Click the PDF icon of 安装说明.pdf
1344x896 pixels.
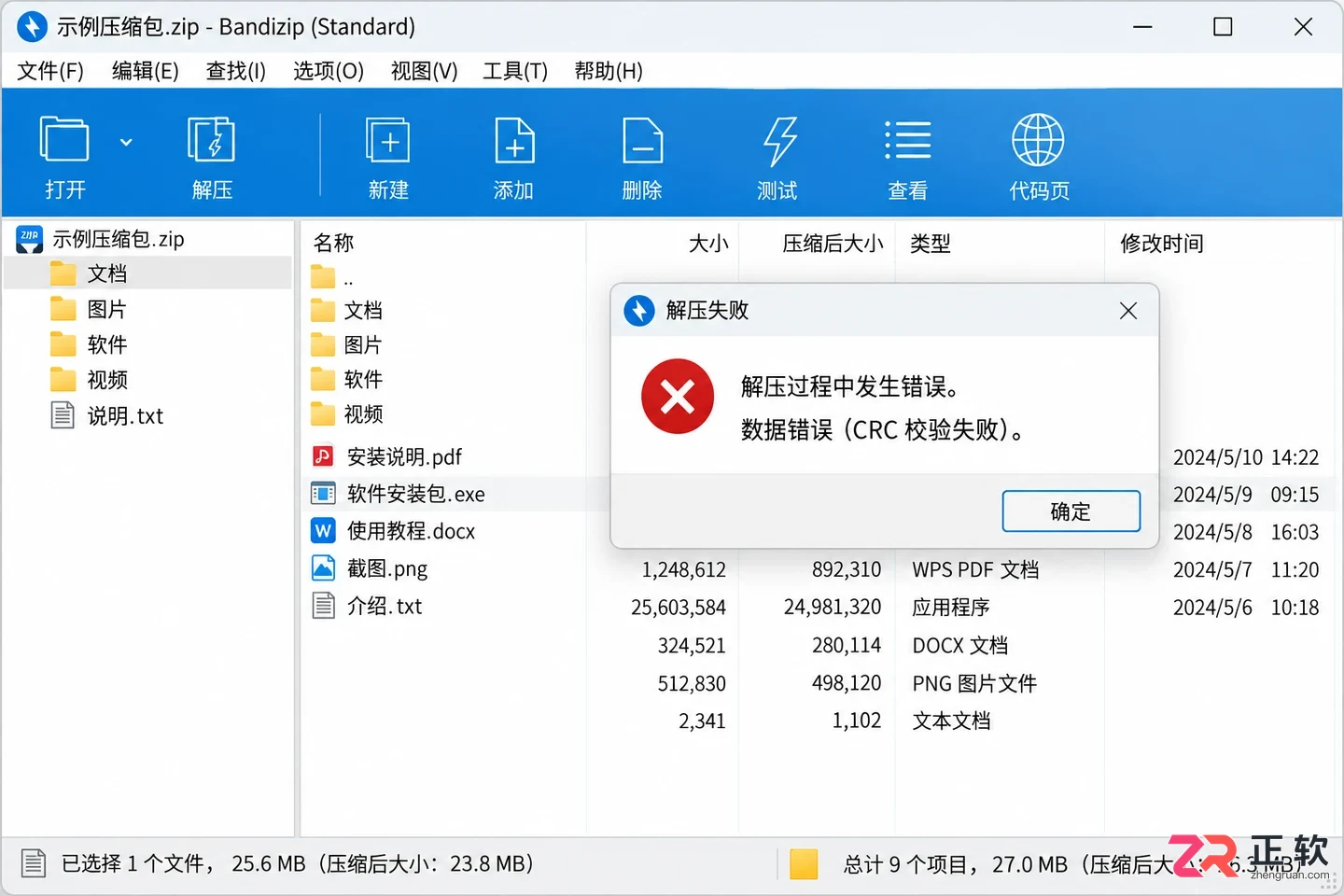point(323,456)
